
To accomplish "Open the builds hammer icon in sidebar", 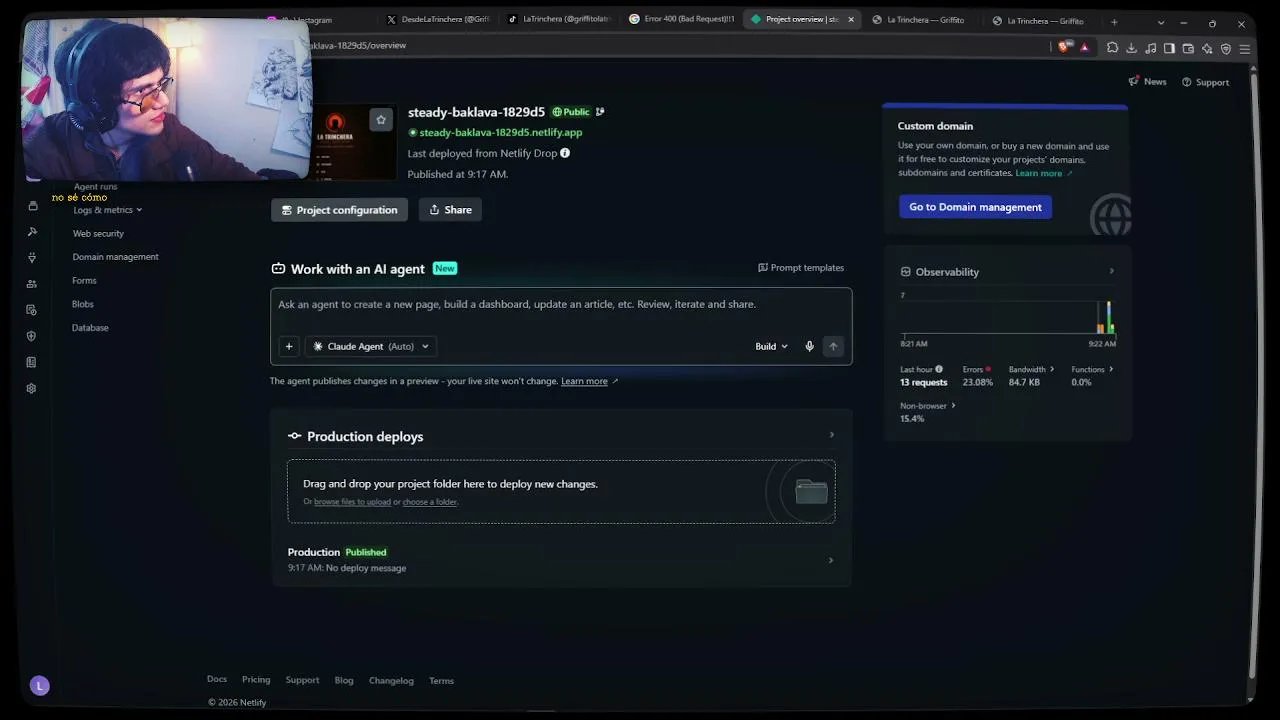I will (32, 232).
